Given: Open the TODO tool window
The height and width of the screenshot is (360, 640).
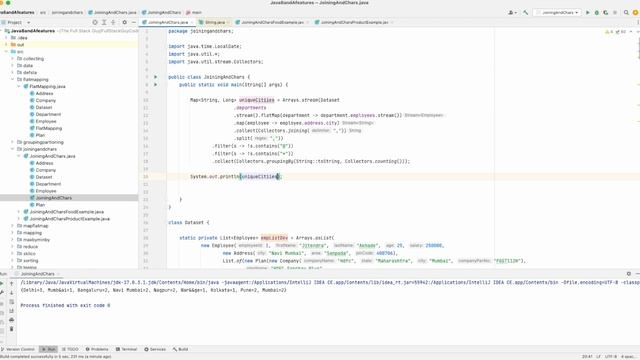Looking at the screenshot, I should (70, 349).
